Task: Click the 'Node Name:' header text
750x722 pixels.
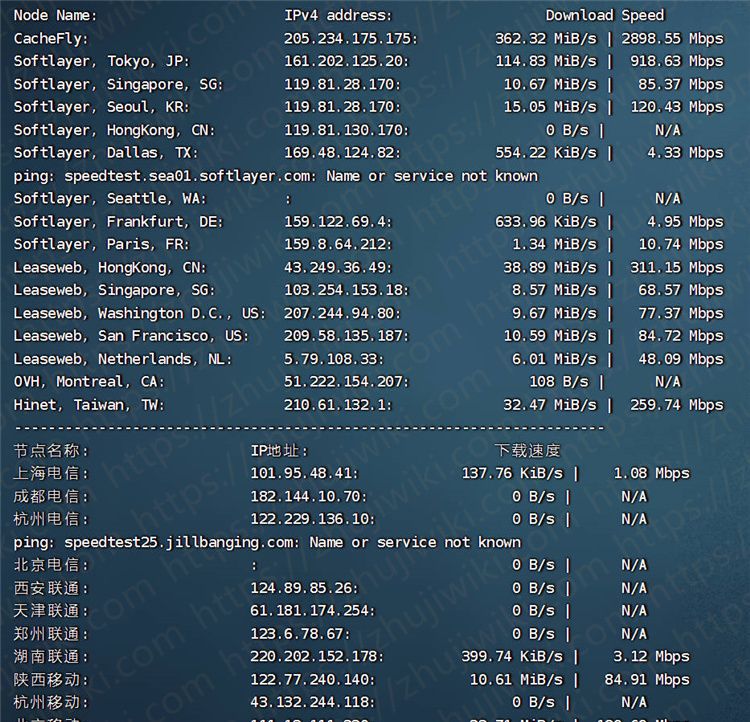Action: pyautogui.click(x=55, y=15)
